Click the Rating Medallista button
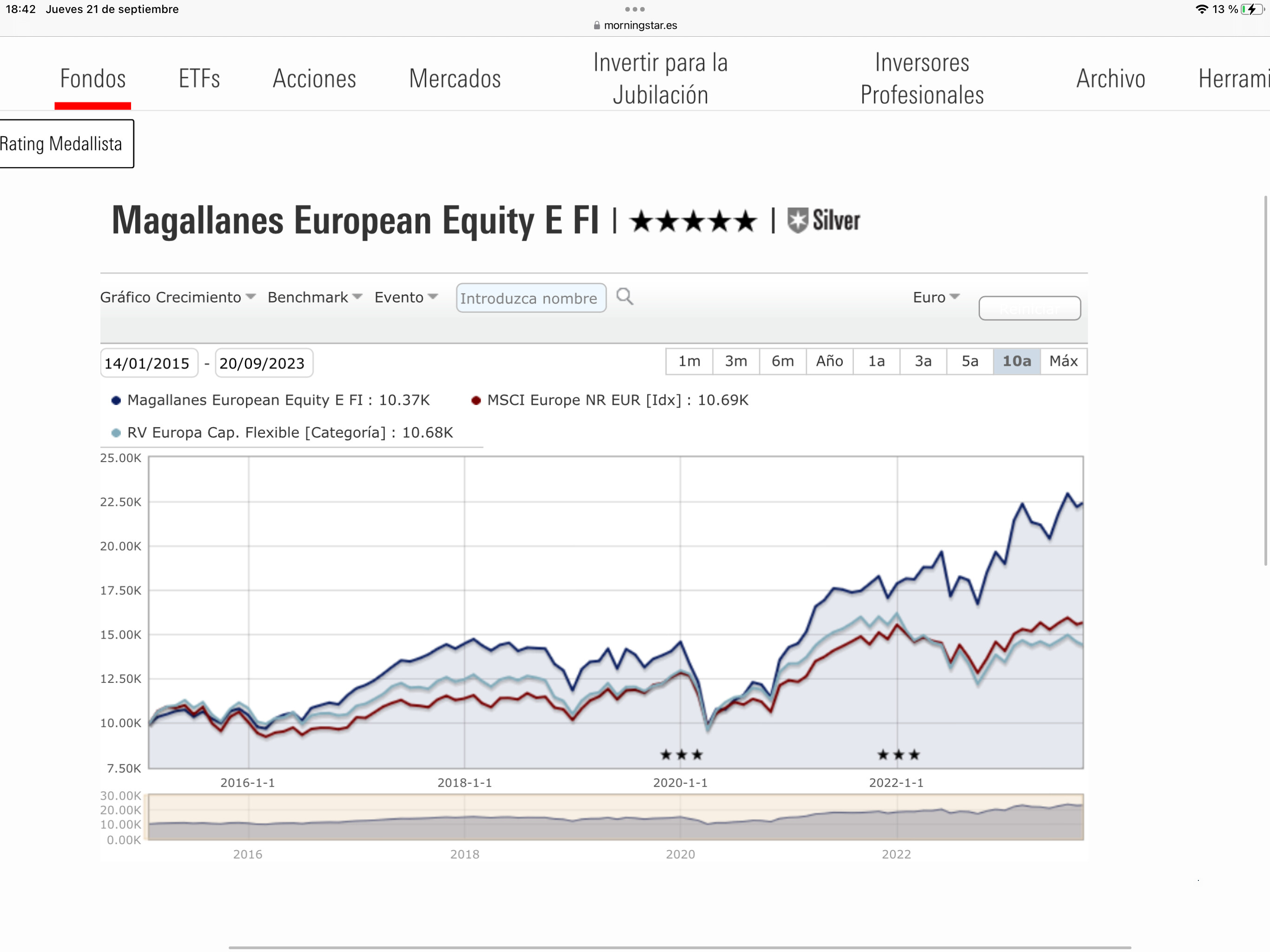The width and height of the screenshot is (1270, 952). [x=66, y=144]
